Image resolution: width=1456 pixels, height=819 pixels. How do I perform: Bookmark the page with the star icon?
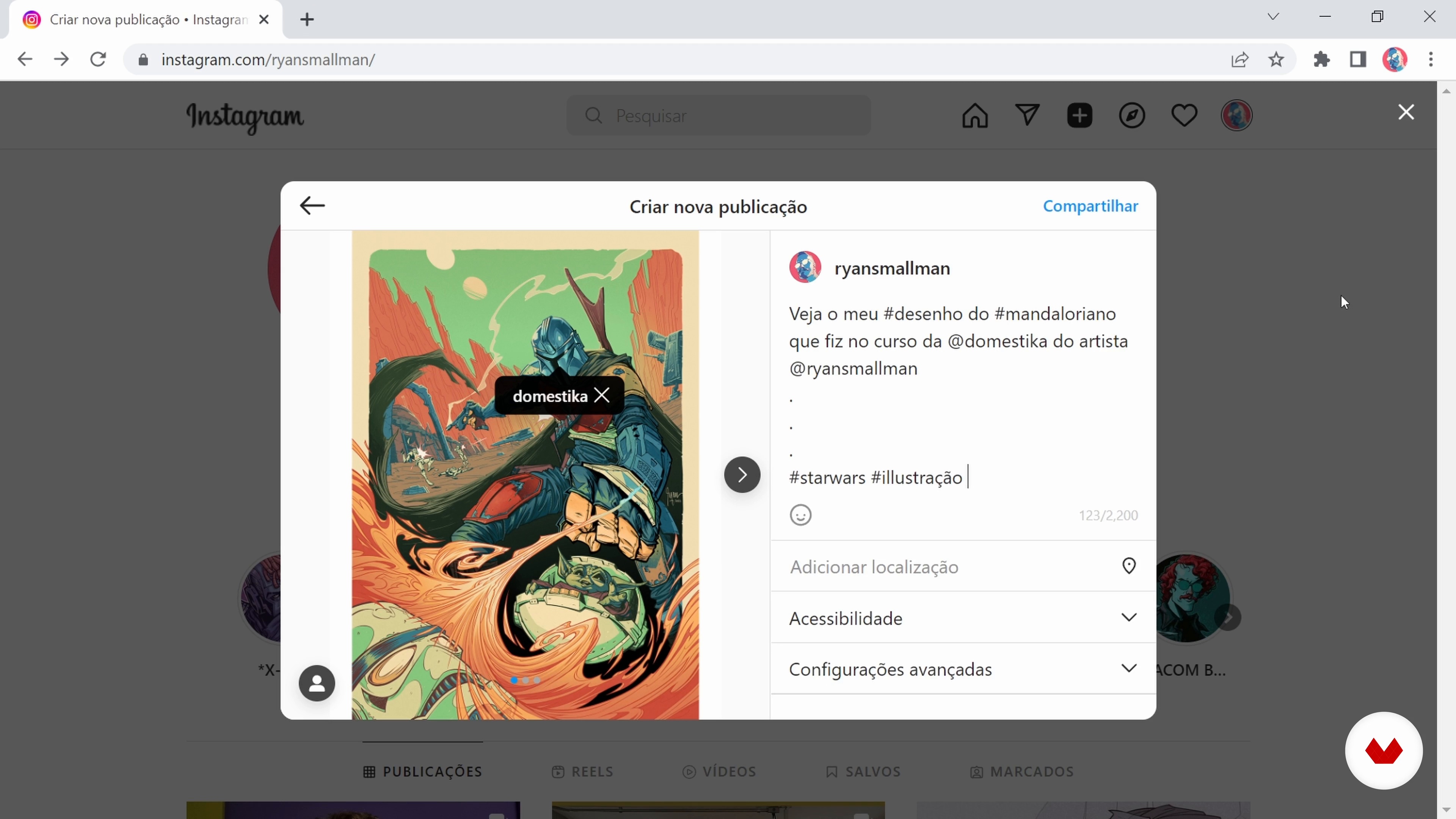(x=1276, y=60)
